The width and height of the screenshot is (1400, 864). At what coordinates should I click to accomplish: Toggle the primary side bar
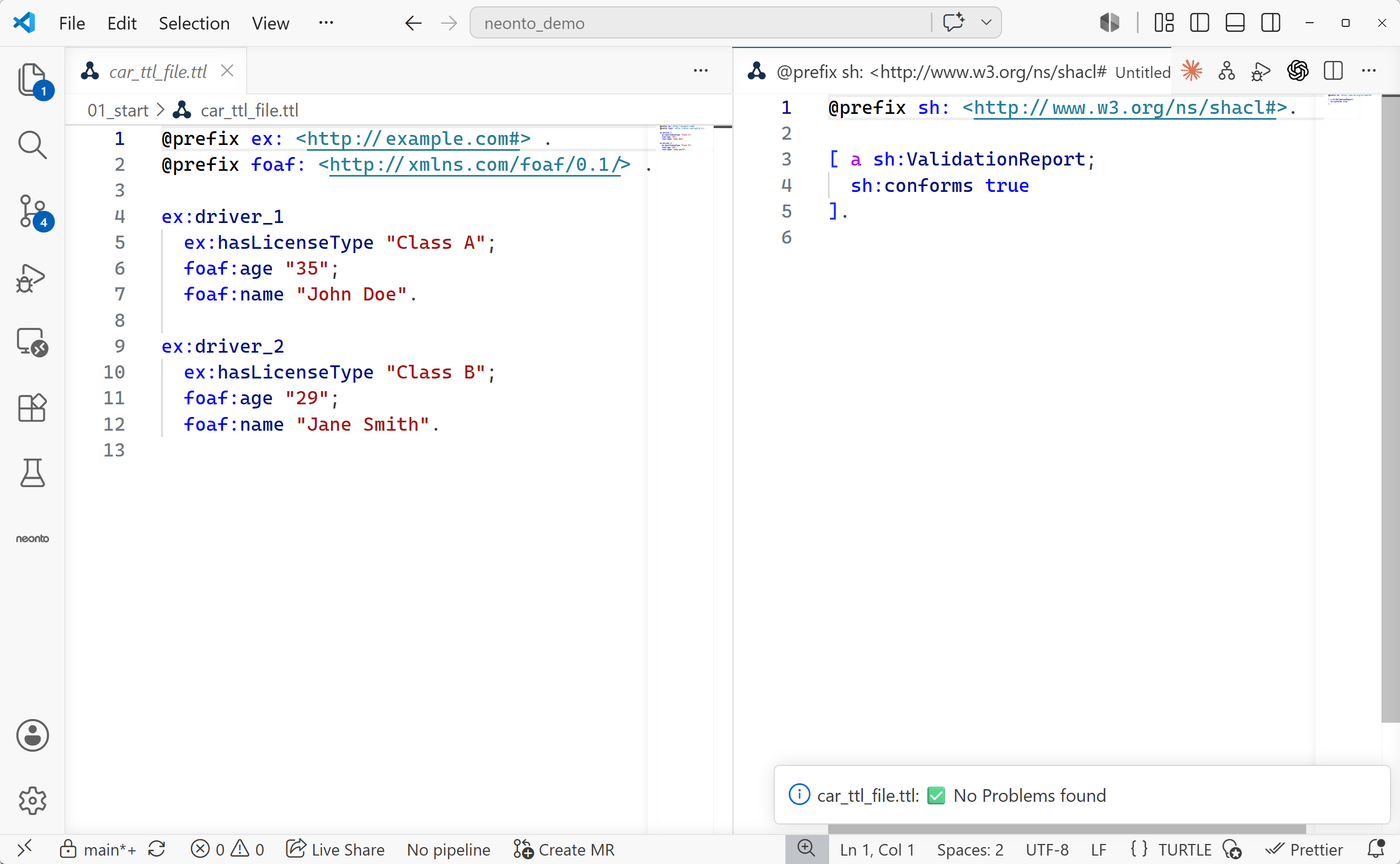pyautogui.click(x=1200, y=23)
